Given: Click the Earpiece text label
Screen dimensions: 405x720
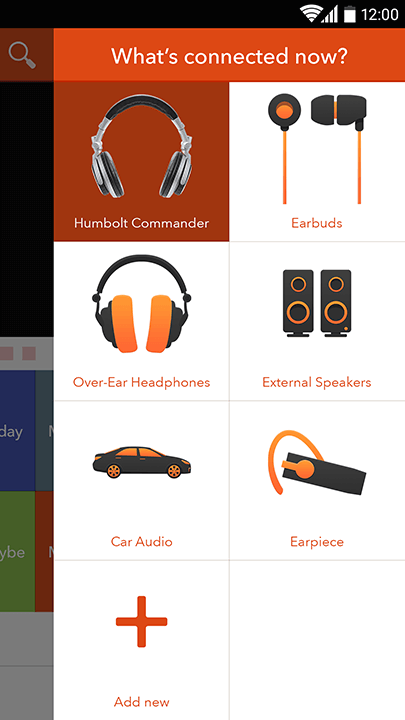Looking at the screenshot, I should pyautogui.click(x=317, y=542).
